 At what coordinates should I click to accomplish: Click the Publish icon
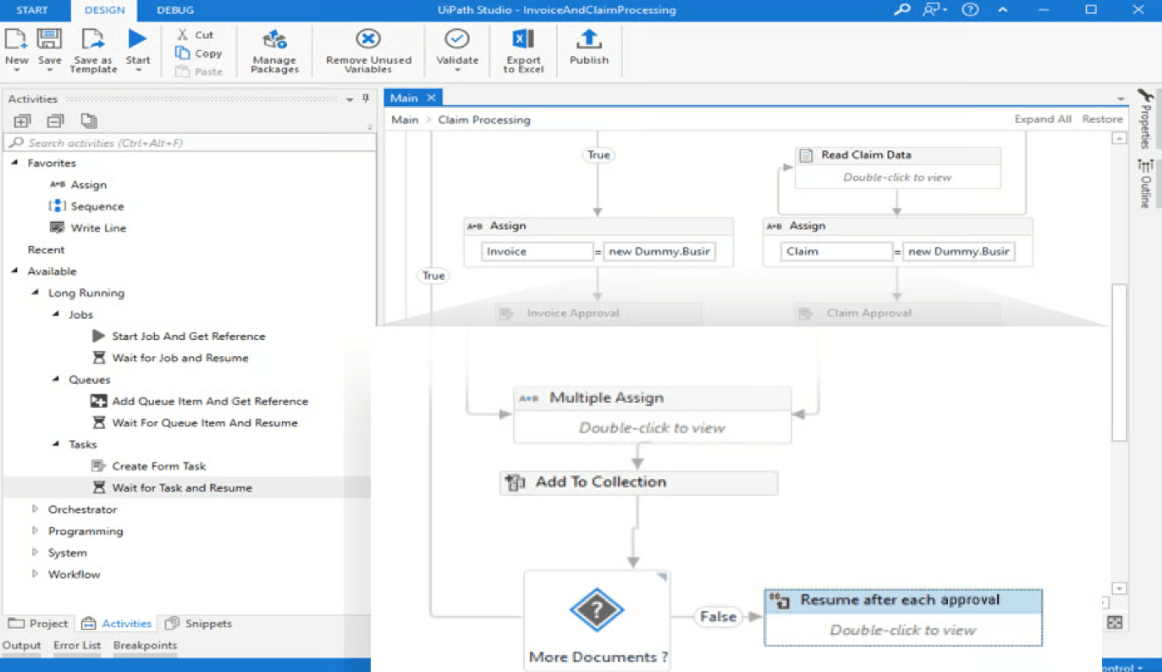[588, 39]
